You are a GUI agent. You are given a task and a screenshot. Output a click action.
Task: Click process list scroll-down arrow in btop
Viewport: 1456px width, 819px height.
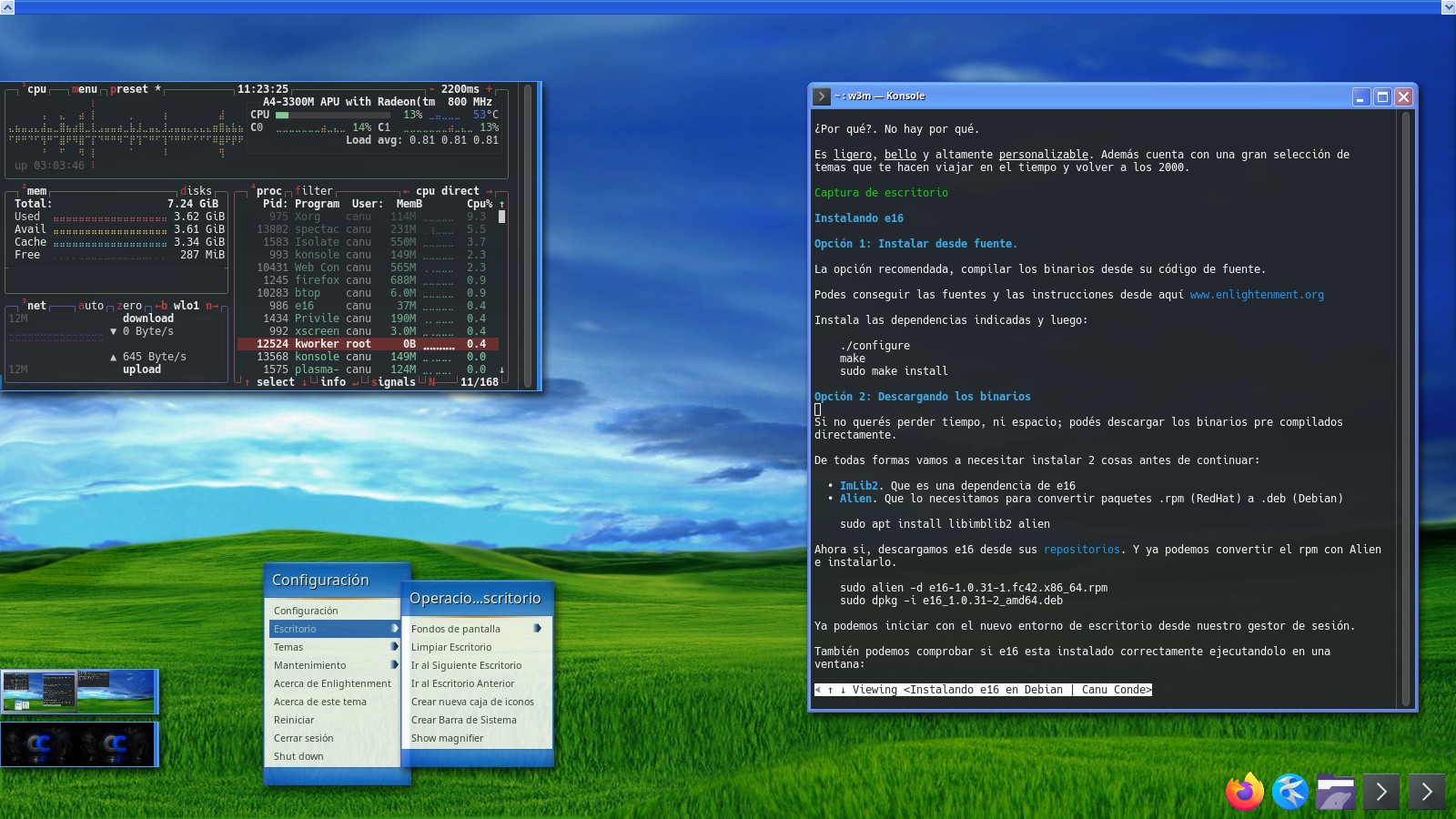[x=501, y=369]
